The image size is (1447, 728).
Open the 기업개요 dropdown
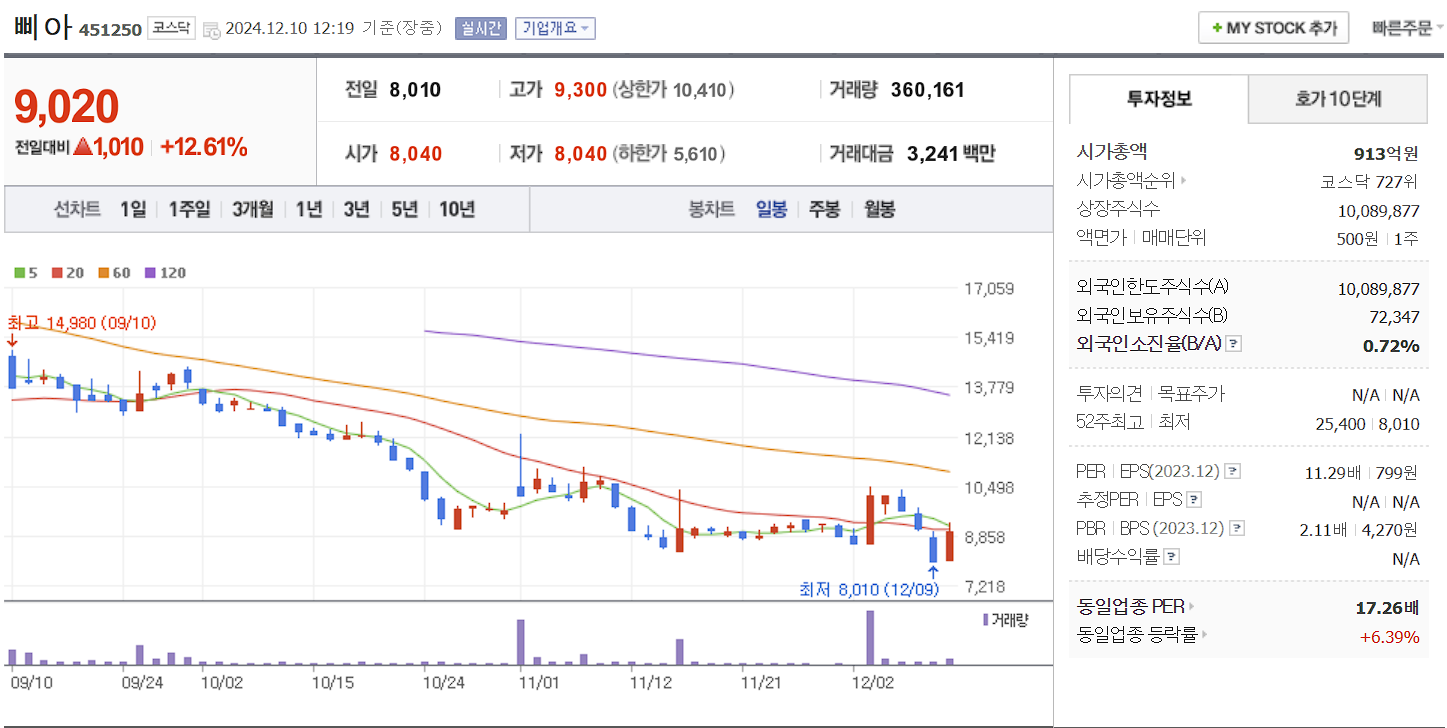555,27
